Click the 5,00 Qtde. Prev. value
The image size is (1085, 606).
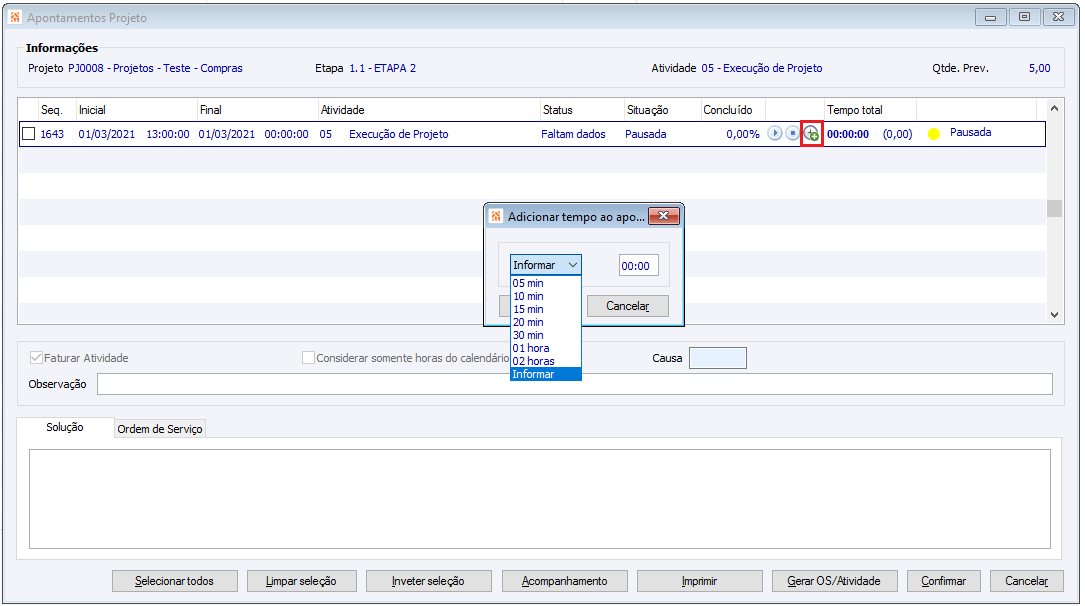coord(1039,68)
